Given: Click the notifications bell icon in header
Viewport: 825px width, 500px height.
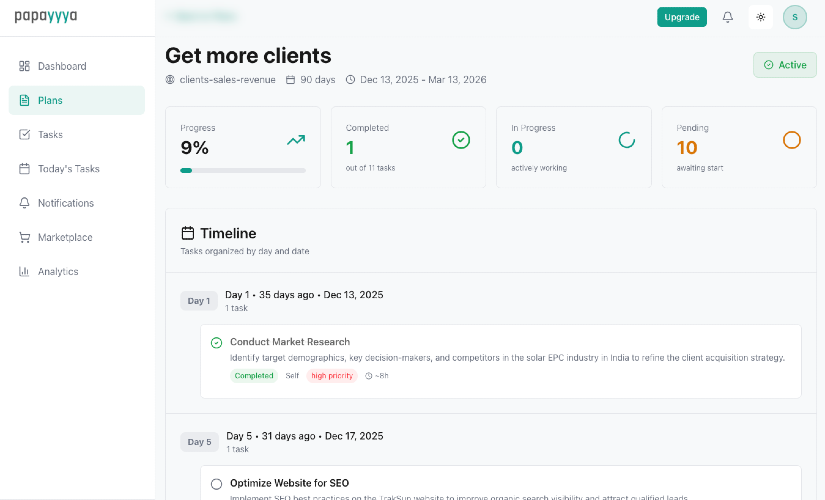Looking at the screenshot, I should [728, 17].
